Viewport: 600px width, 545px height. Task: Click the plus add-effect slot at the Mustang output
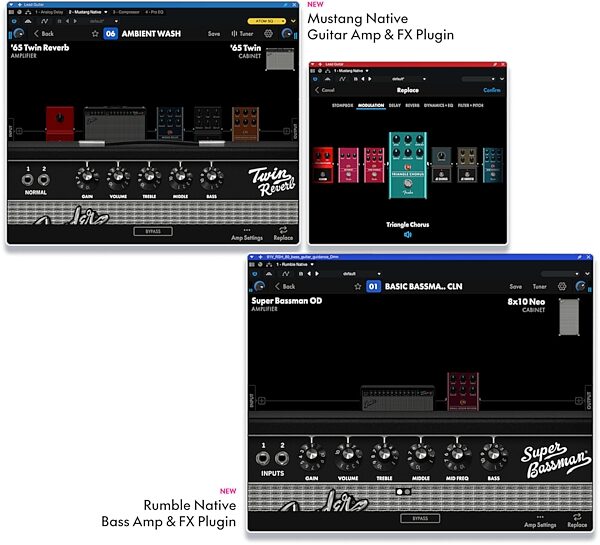coord(286,131)
